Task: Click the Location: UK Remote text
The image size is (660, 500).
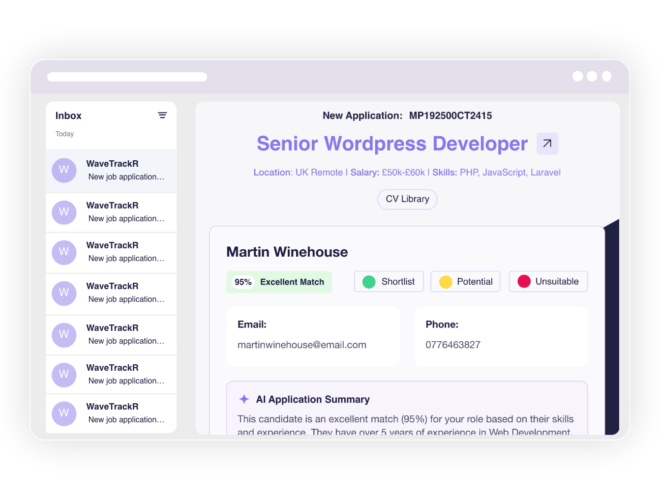Action: coord(298,173)
